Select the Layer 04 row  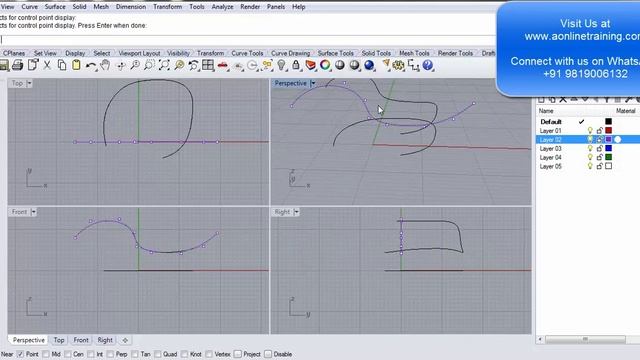(x=588, y=157)
